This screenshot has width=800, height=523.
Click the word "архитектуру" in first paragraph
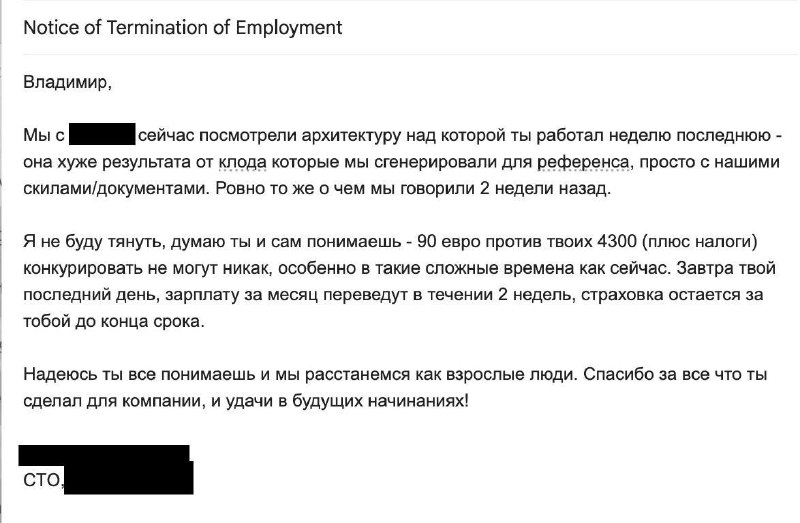click(x=351, y=136)
